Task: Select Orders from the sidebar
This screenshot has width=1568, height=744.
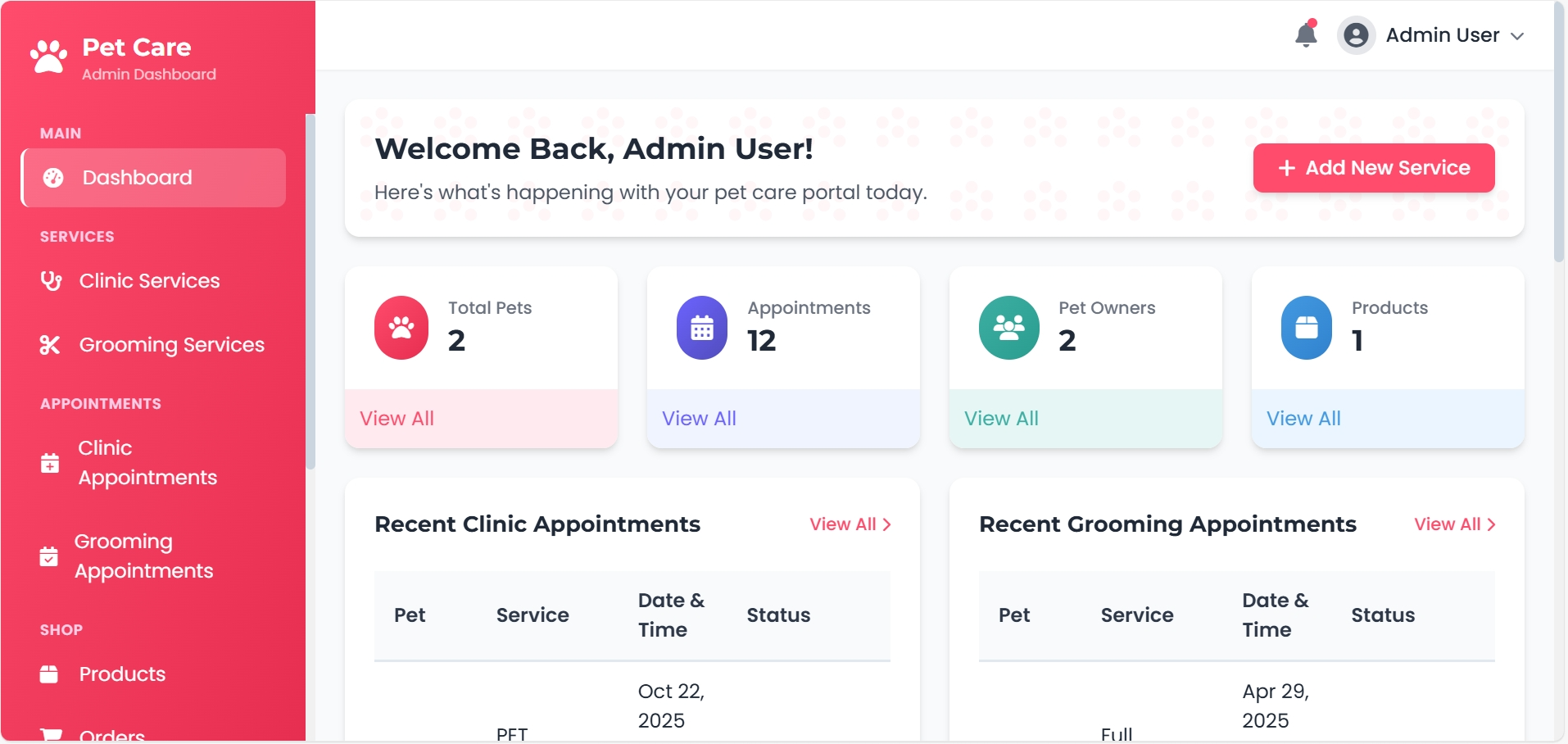Action: (110, 733)
